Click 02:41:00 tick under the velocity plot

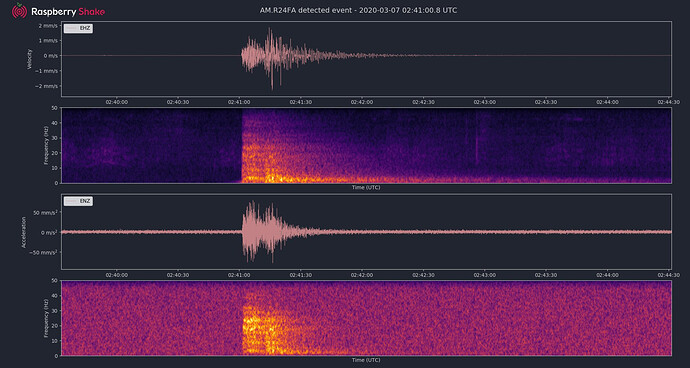click(239, 102)
